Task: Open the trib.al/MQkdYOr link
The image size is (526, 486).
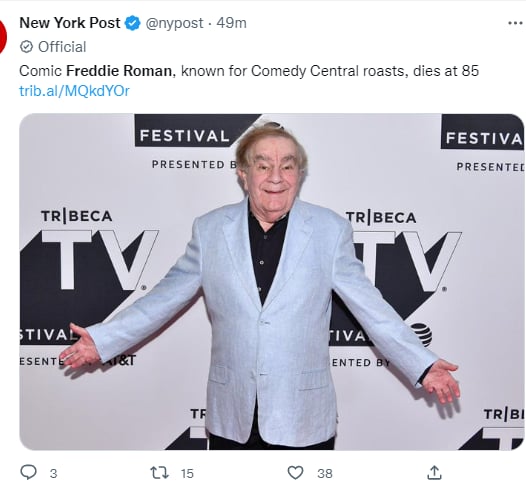Action: pos(74,91)
